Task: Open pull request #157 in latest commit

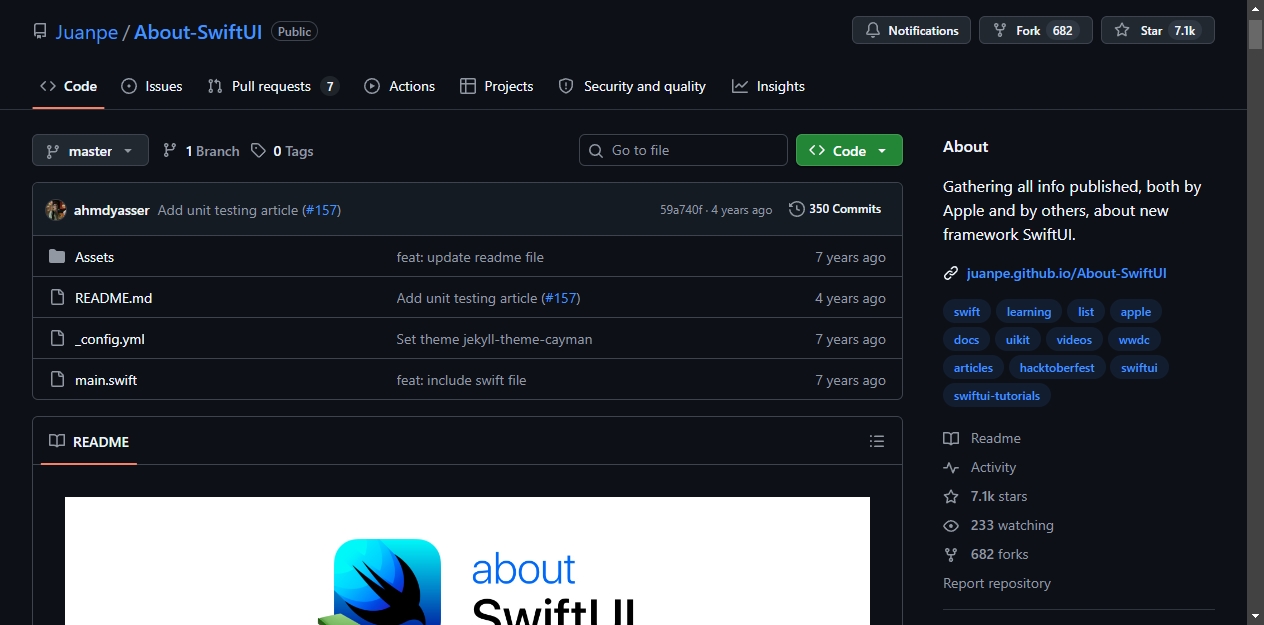Action: pos(321,210)
